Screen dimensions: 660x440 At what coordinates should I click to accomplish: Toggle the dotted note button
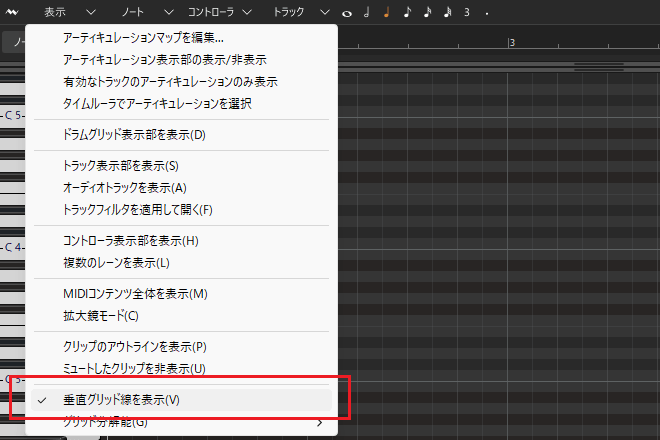[x=485, y=13]
